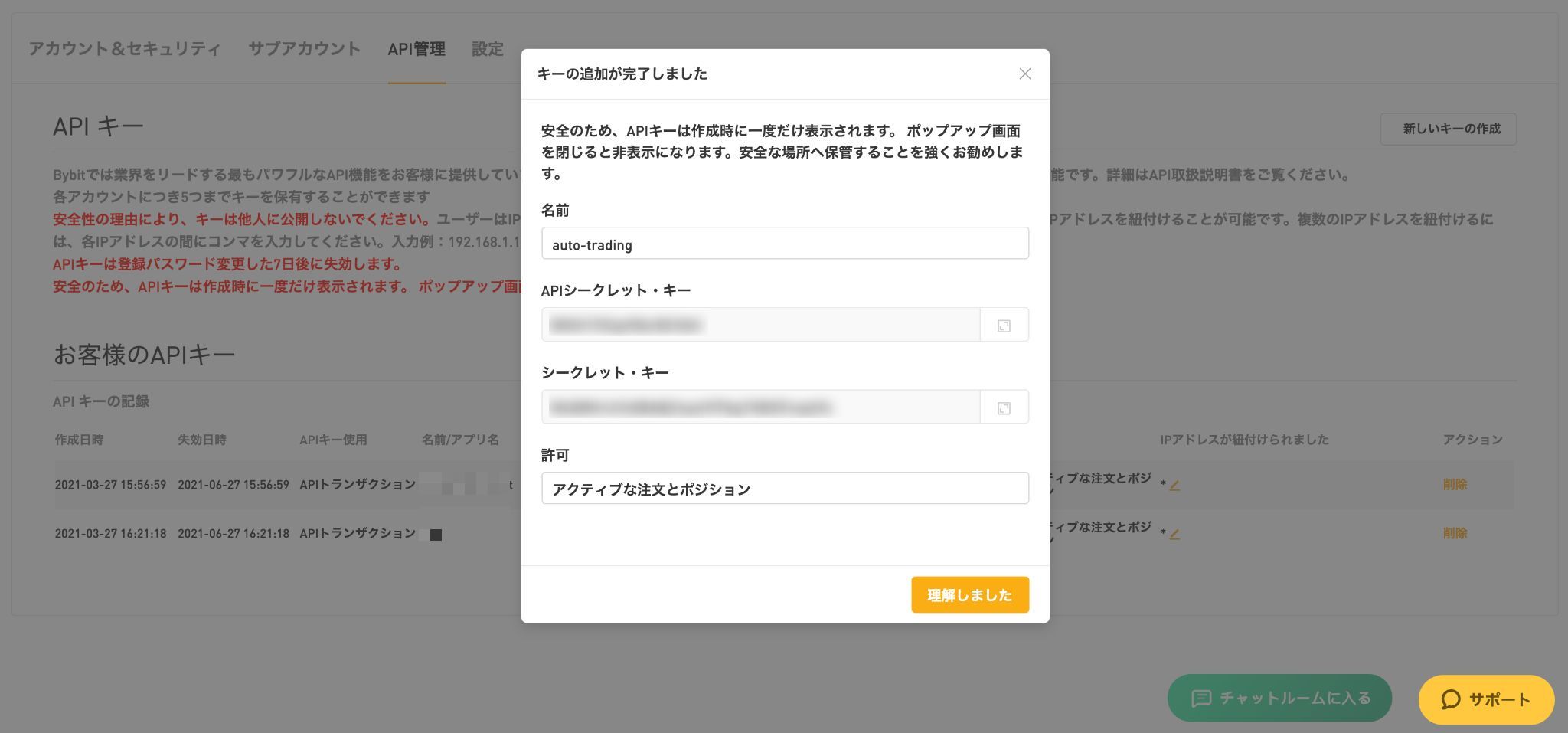The width and height of the screenshot is (1568, 733).
Task: Open the 許可 permissions selector
Action: [785, 488]
